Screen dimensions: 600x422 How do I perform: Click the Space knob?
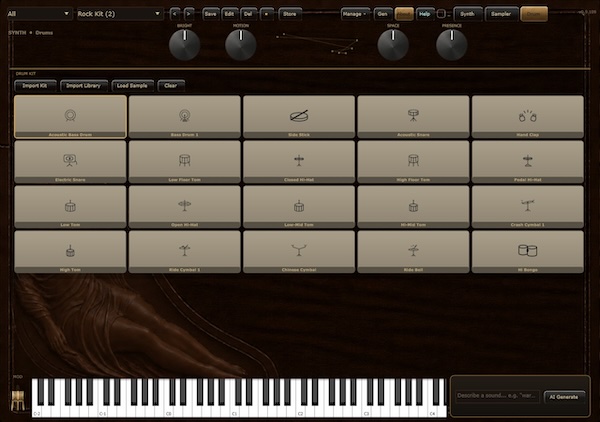coord(393,45)
